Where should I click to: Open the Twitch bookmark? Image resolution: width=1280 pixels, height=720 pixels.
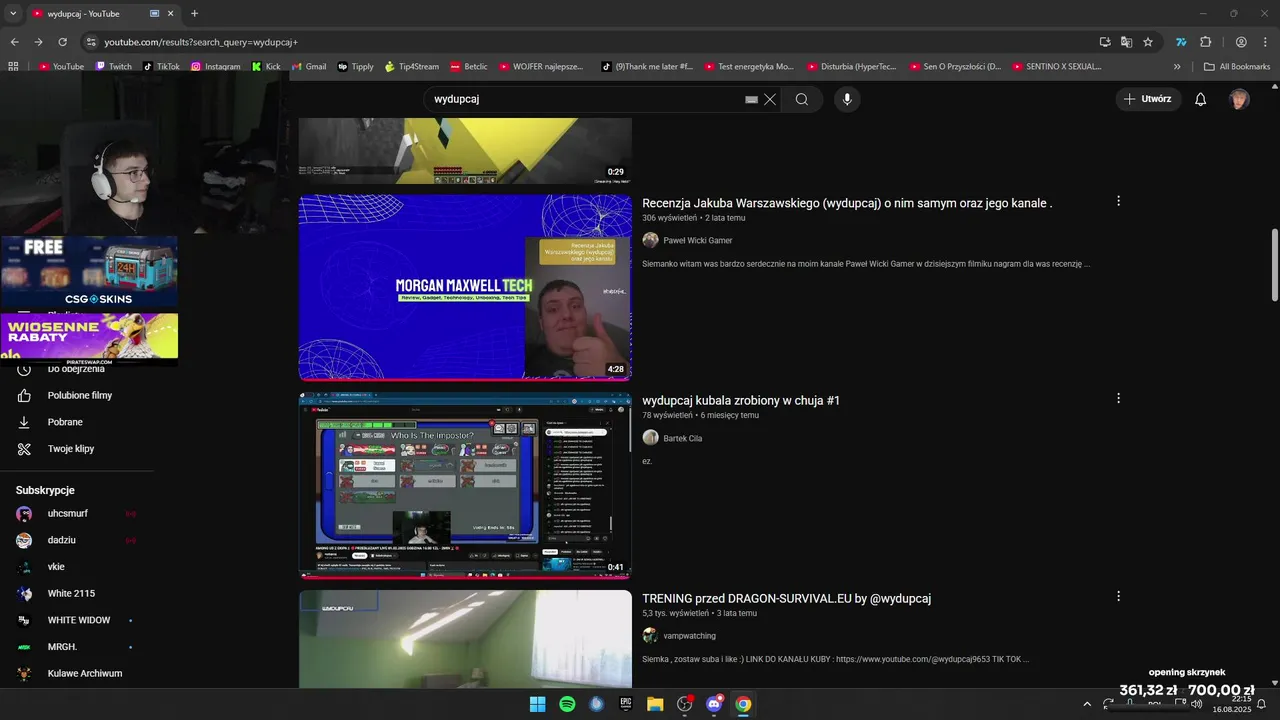coord(113,67)
